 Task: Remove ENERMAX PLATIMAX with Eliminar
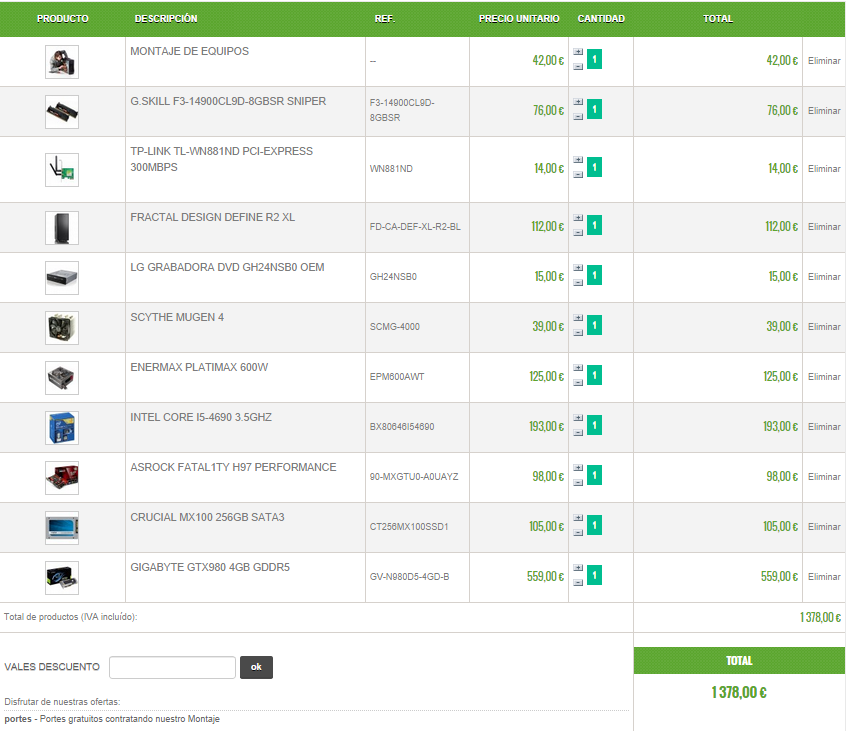824,377
